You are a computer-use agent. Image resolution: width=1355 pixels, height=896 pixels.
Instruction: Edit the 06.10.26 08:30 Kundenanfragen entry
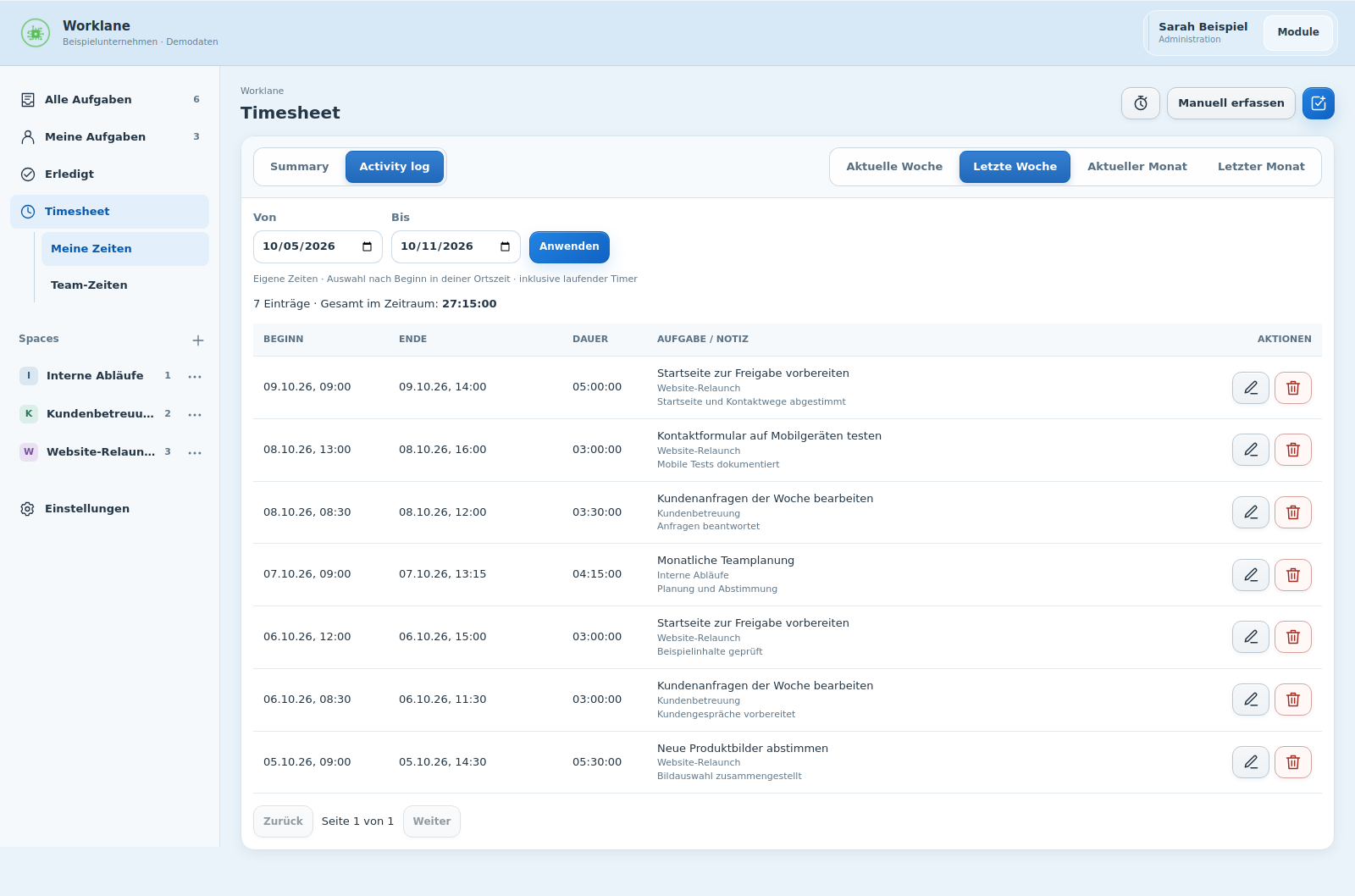pyautogui.click(x=1251, y=700)
